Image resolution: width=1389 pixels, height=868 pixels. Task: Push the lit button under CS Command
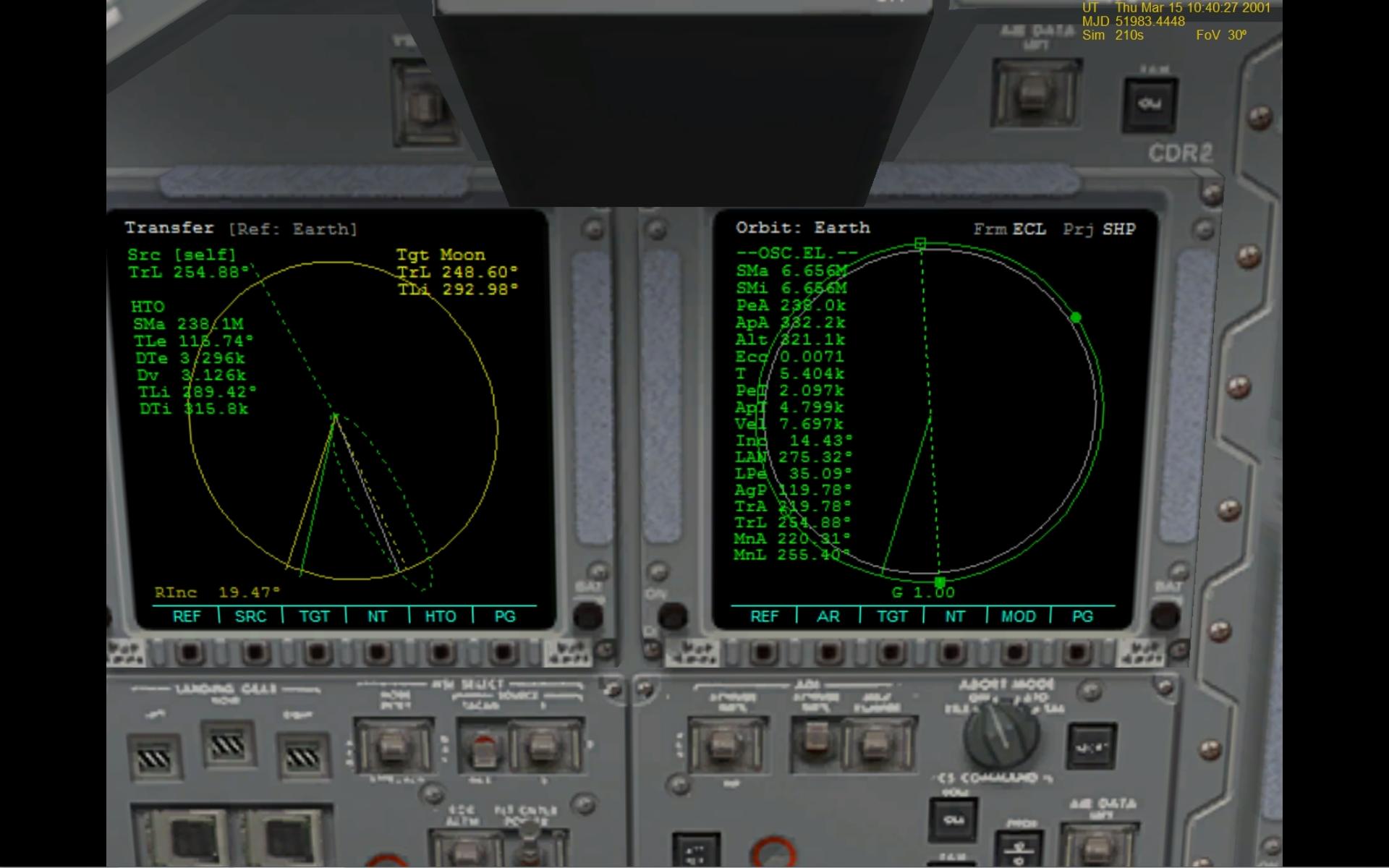[x=953, y=821]
